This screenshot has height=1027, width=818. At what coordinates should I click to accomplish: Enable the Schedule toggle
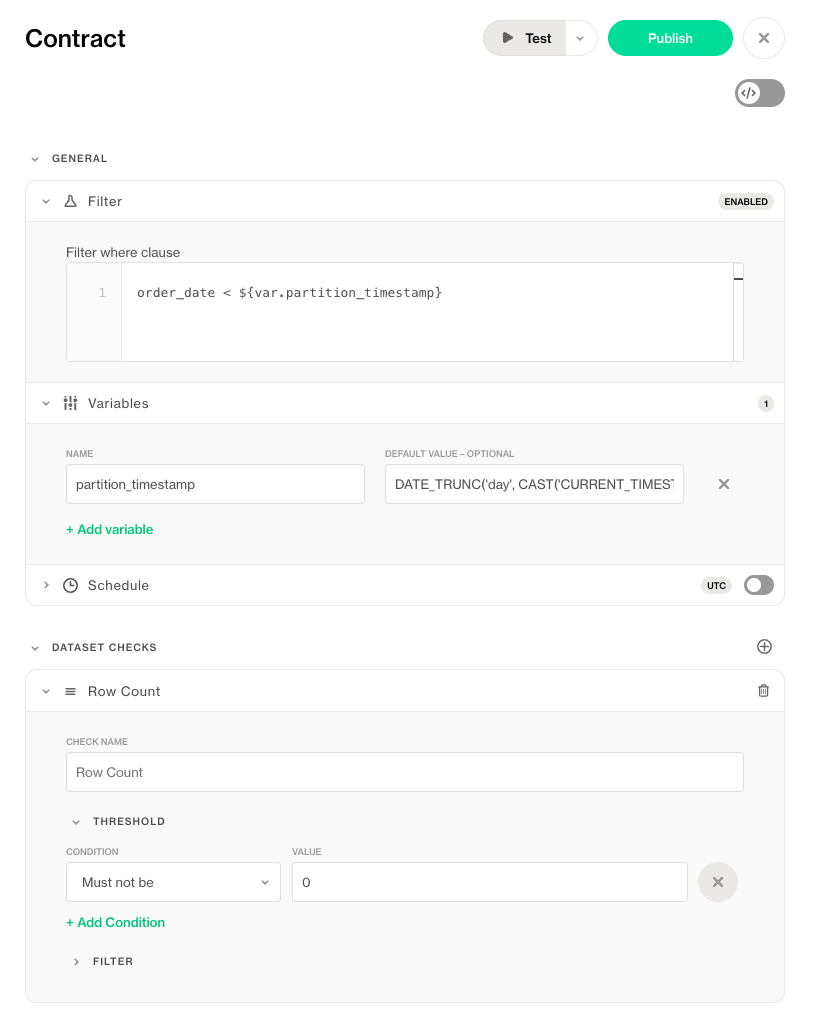(x=758, y=585)
